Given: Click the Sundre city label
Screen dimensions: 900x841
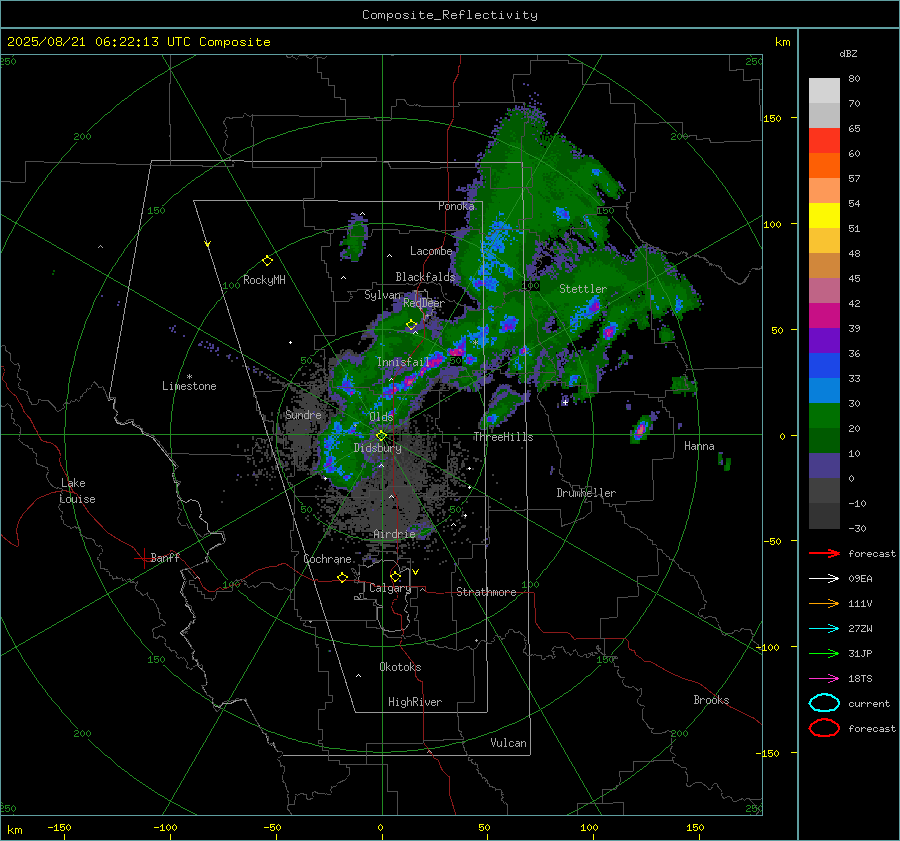Looking at the screenshot, I should pyautogui.click(x=303, y=415).
